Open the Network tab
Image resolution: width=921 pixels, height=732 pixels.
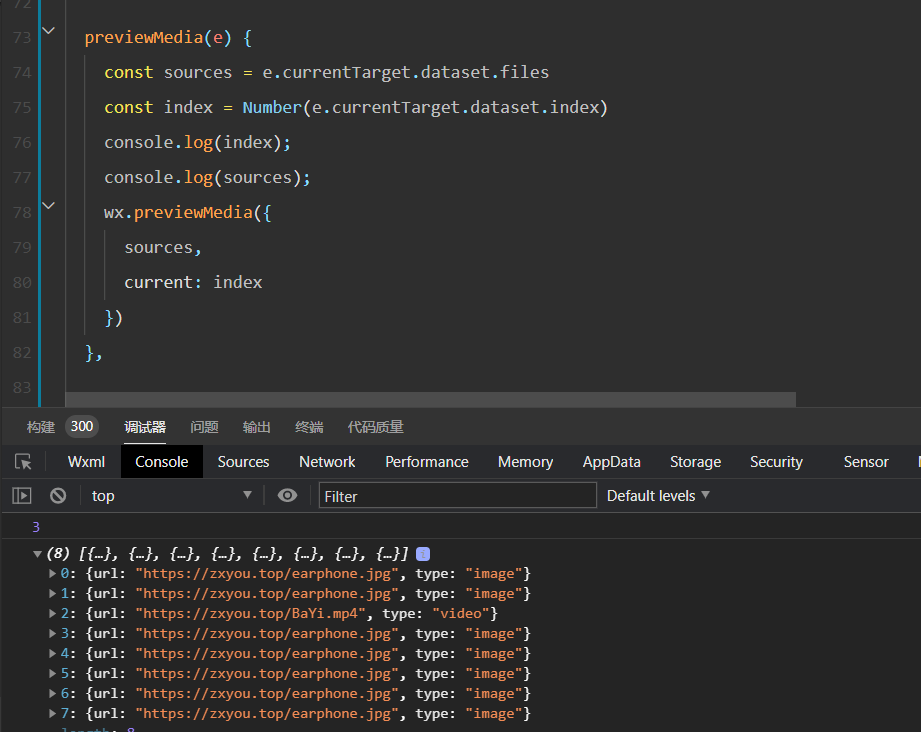(x=327, y=462)
